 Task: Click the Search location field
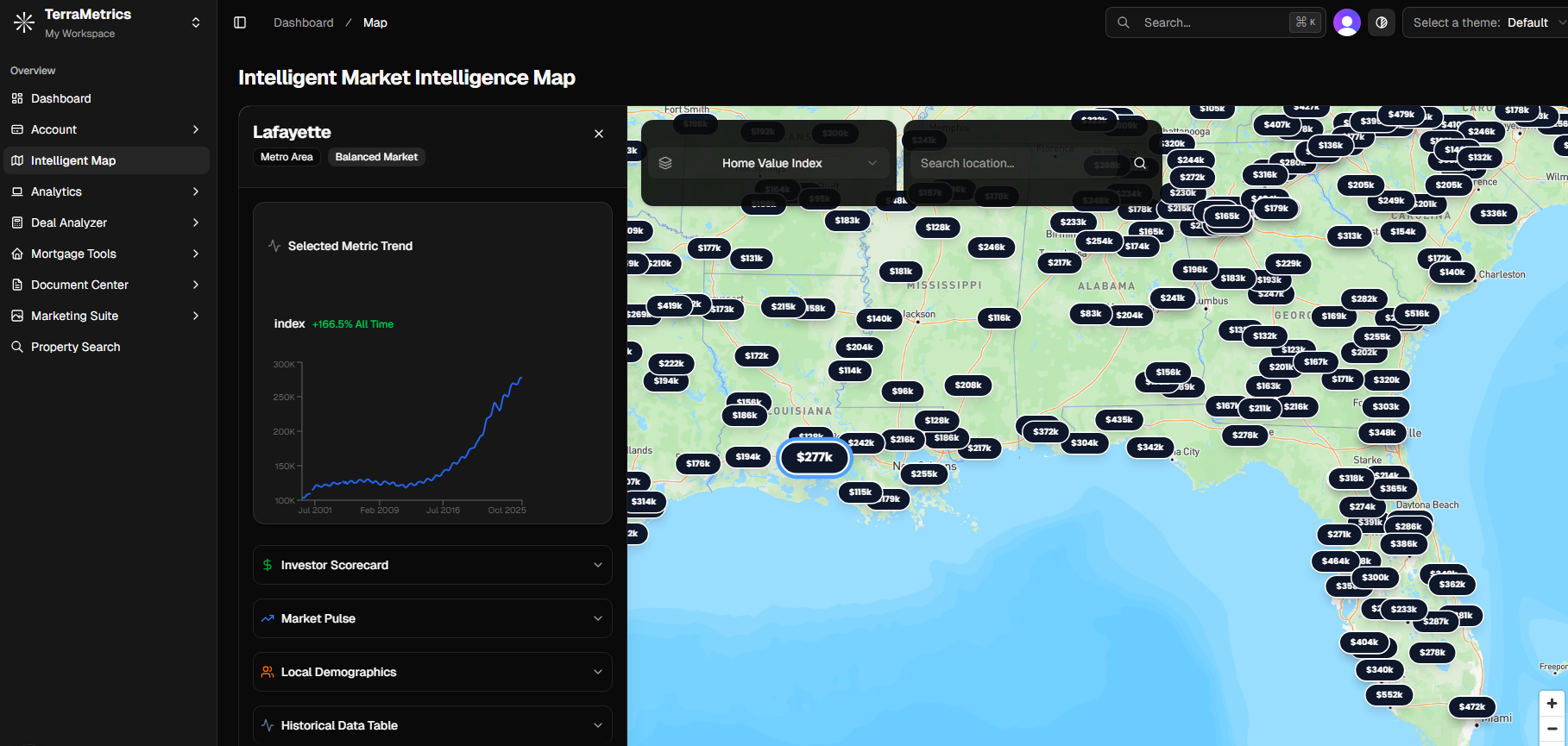click(1018, 163)
